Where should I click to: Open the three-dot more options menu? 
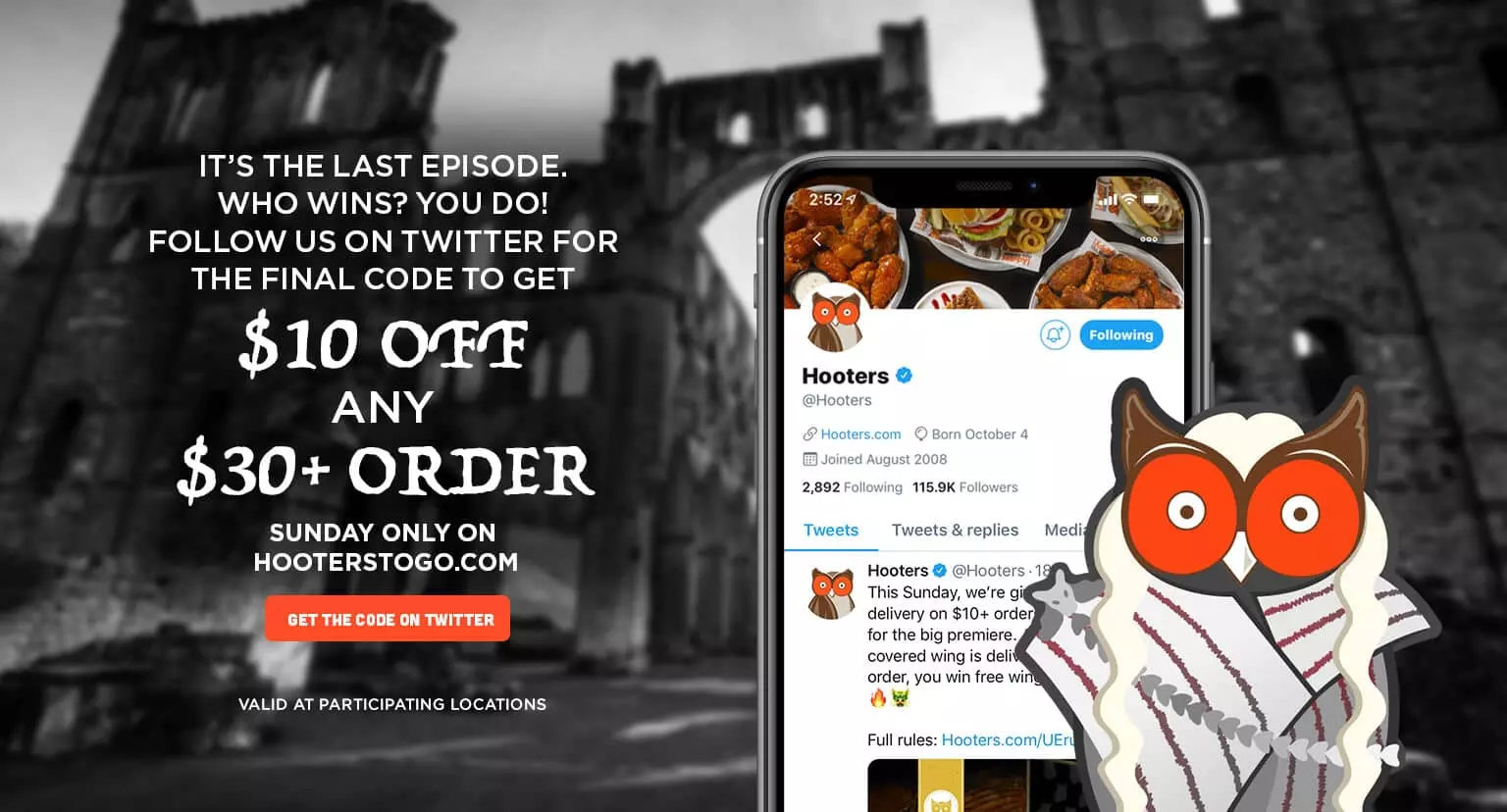coord(1149,239)
